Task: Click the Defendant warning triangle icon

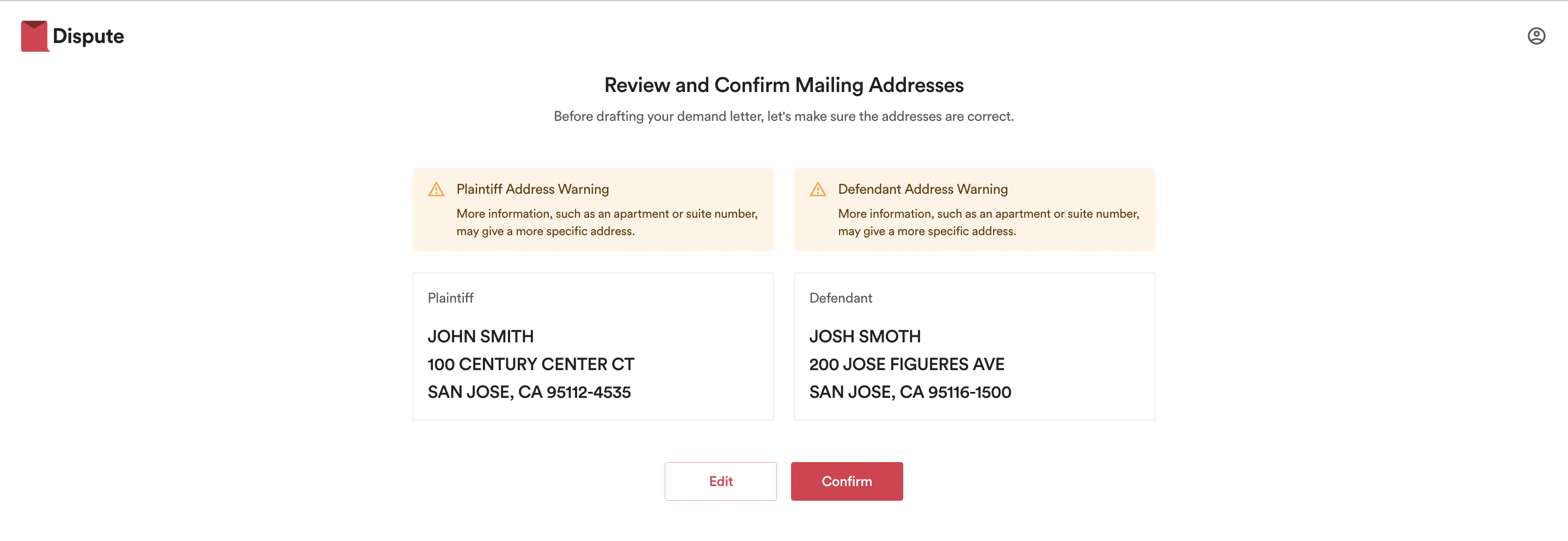Action: 817,189
